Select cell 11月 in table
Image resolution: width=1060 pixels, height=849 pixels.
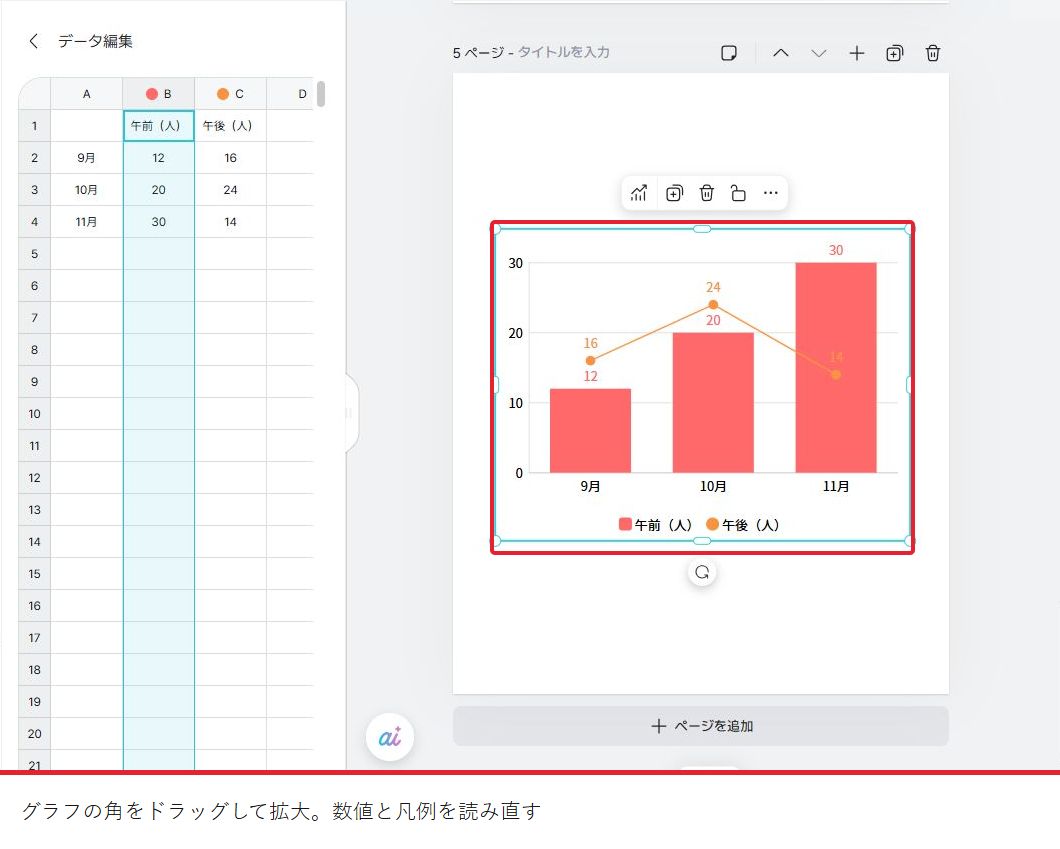coord(87,222)
